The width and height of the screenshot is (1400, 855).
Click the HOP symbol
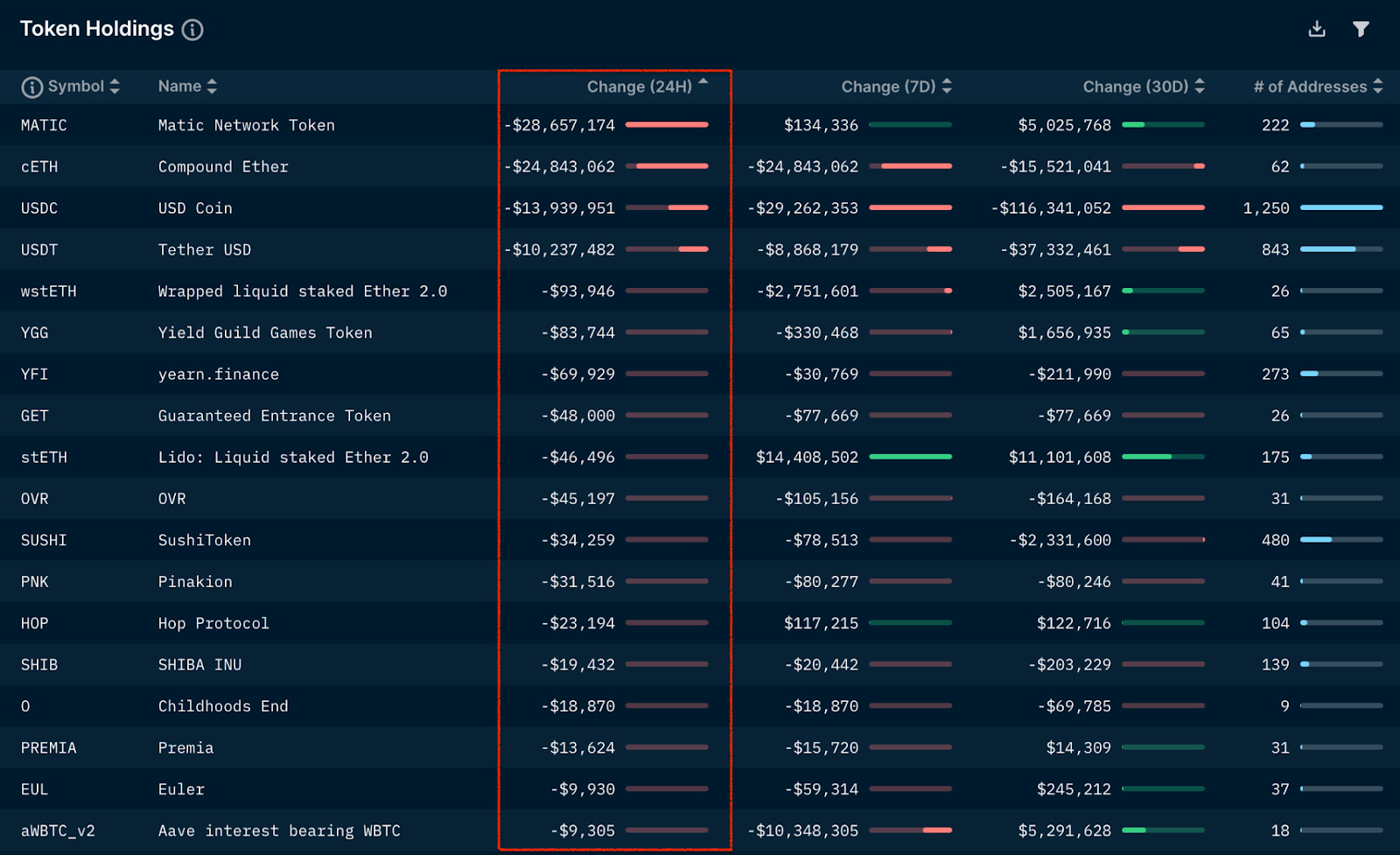coord(34,624)
